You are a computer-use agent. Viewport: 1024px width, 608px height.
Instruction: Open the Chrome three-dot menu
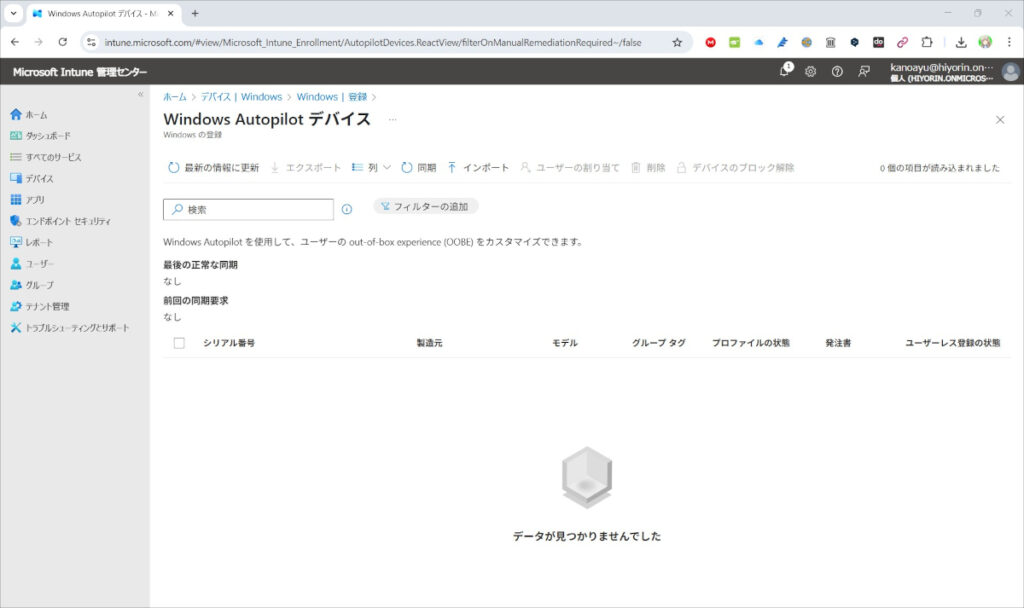[1009, 42]
